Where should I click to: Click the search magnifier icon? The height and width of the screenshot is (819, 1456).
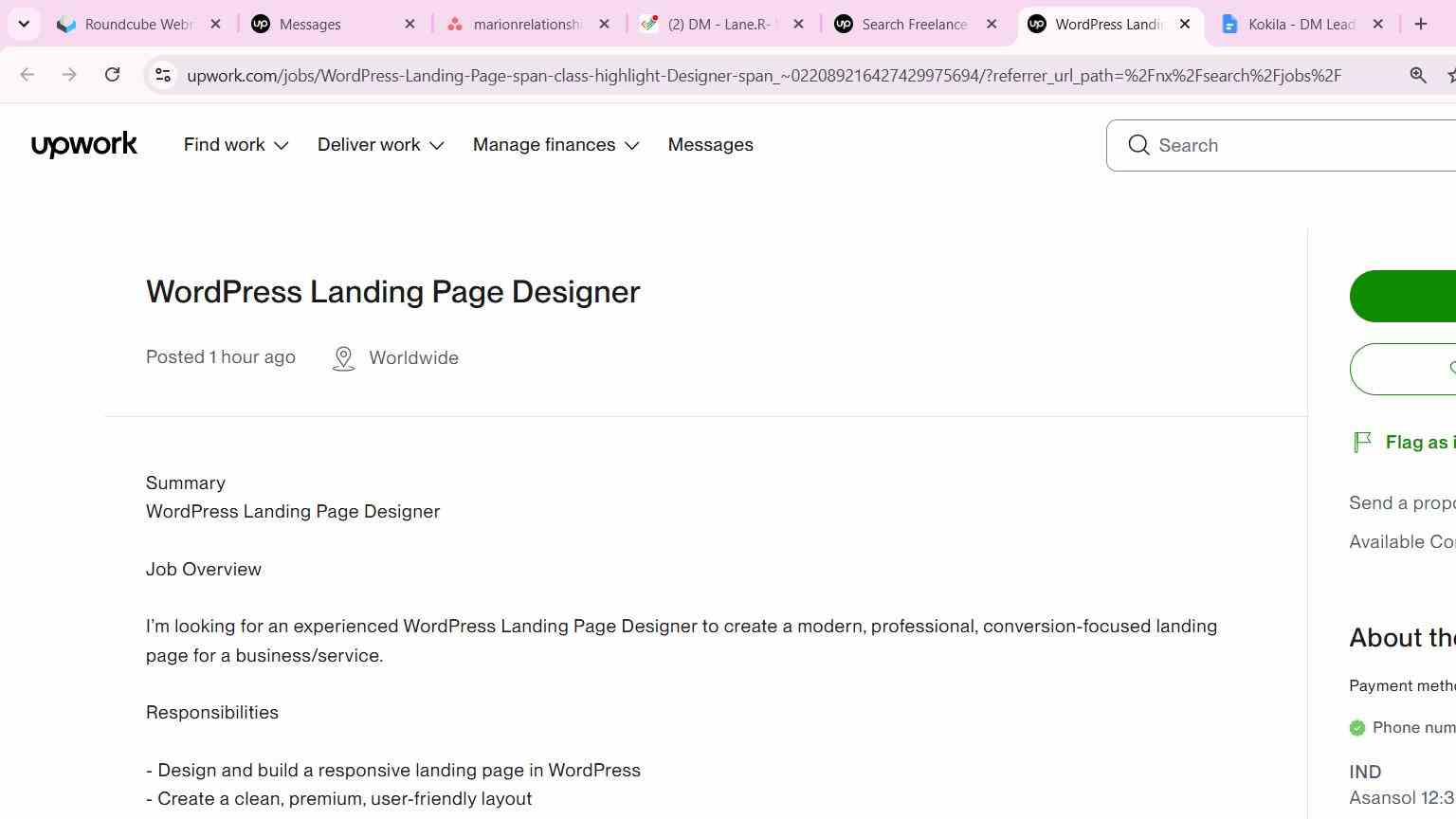[1138, 145]
